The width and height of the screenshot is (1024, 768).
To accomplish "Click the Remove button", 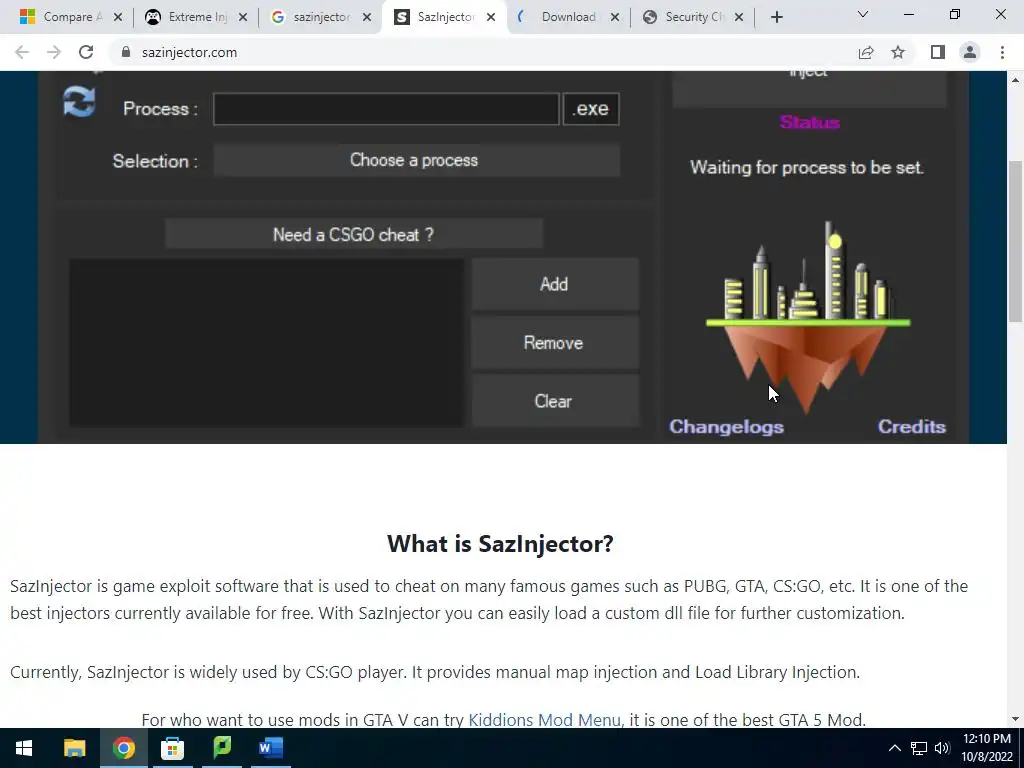I will point(554,343).
